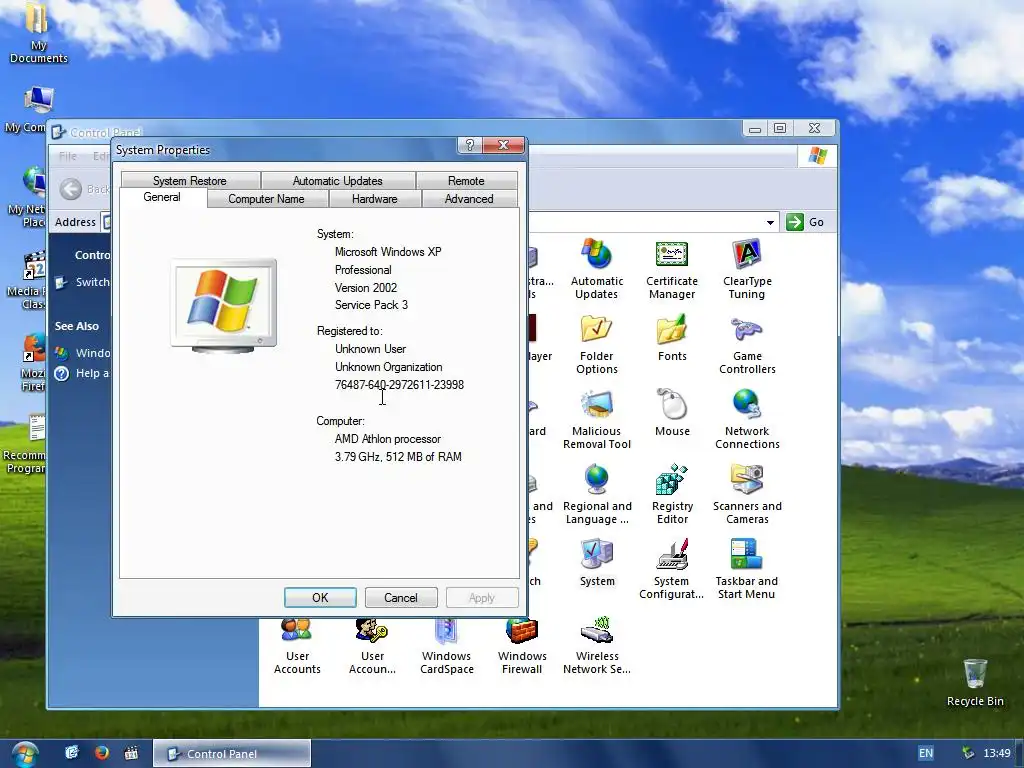The height and width of the screenshot is (768, 1024).
Task: Select the General tab
Action: 162,197
